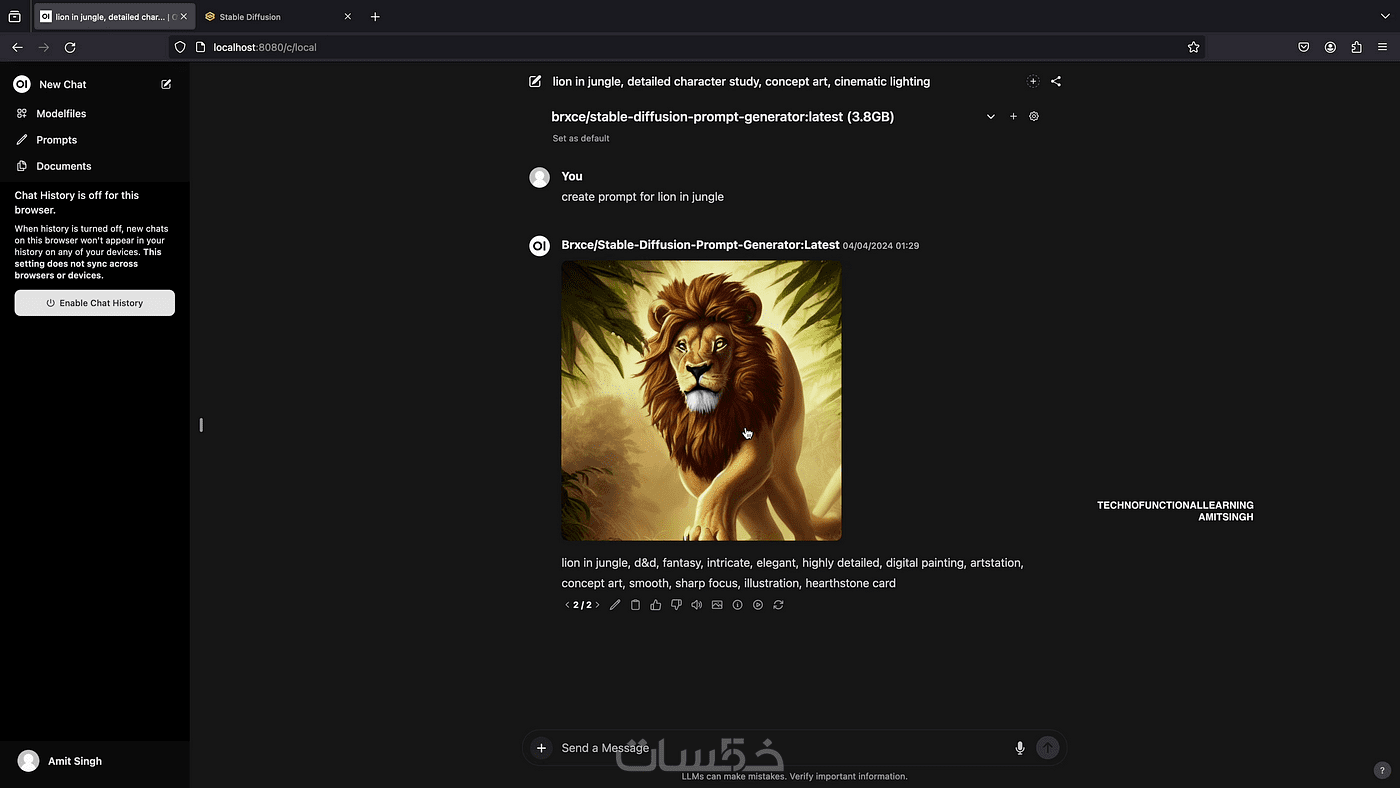
Task: Open a new browser tab
Action: pyautogui.click(x=375, y=17)
